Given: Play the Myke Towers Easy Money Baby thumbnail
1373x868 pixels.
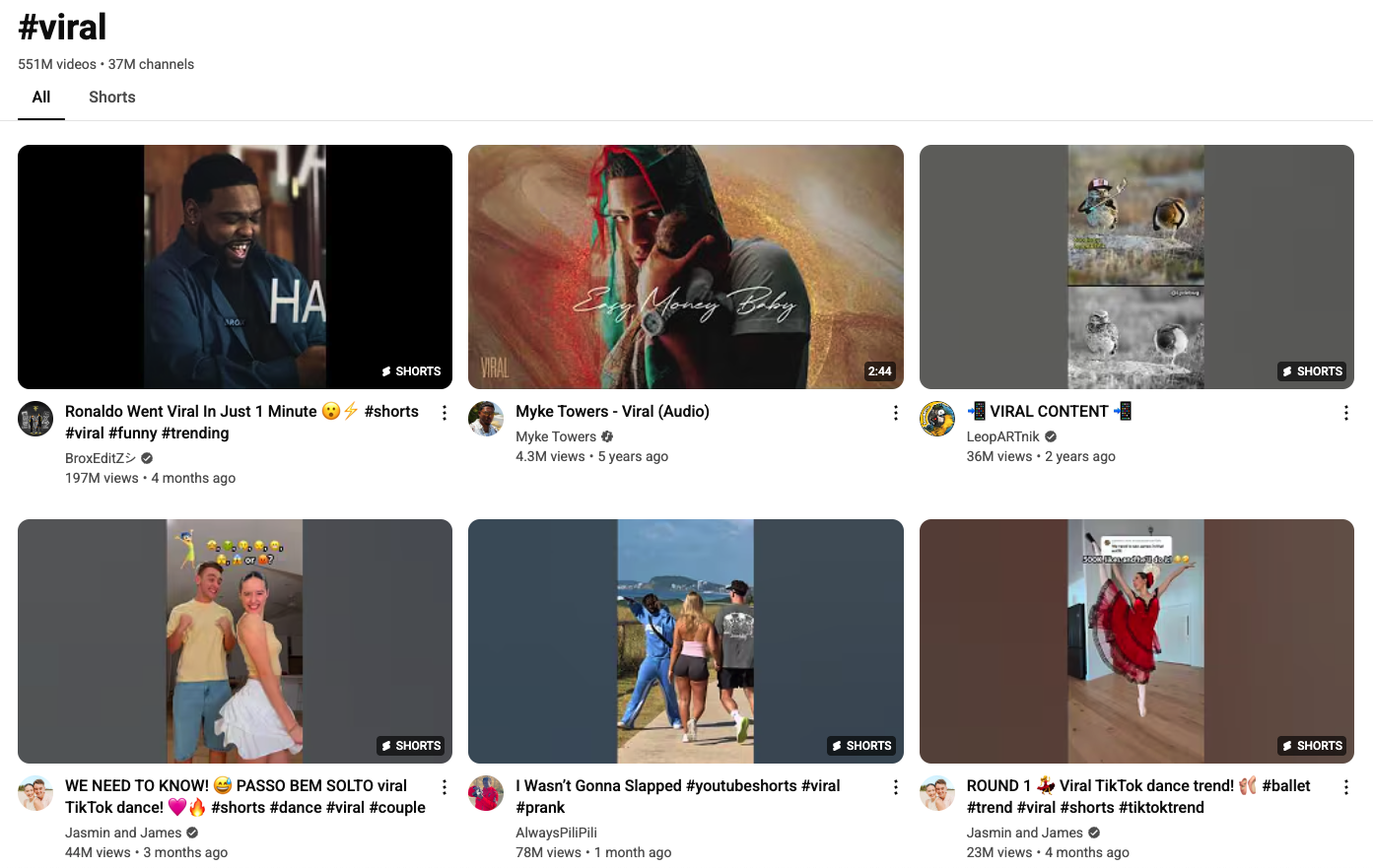Looking at the screenshot, I should (686, 267).
